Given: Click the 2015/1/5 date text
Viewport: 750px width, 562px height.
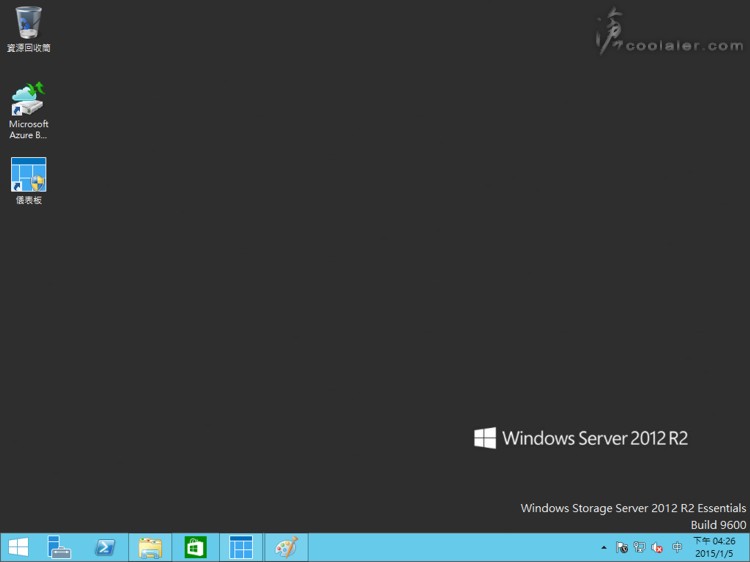Looking at the screenshot, I should 714,553.
